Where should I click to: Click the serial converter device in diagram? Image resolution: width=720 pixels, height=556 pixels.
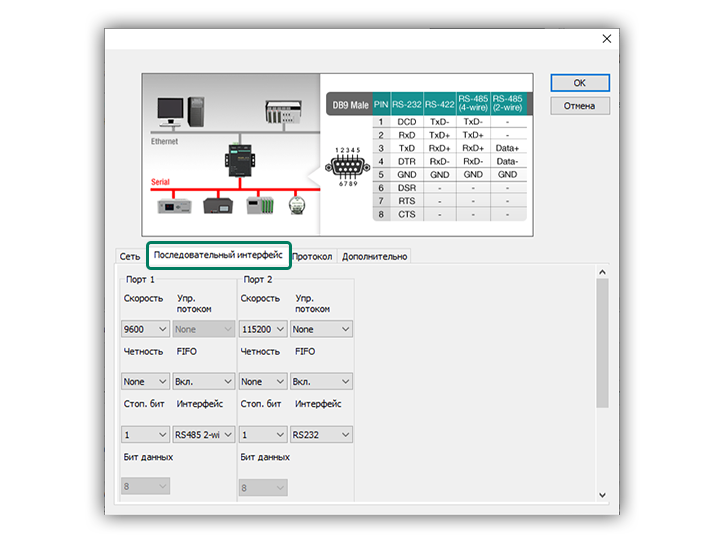tap(241, 158)
